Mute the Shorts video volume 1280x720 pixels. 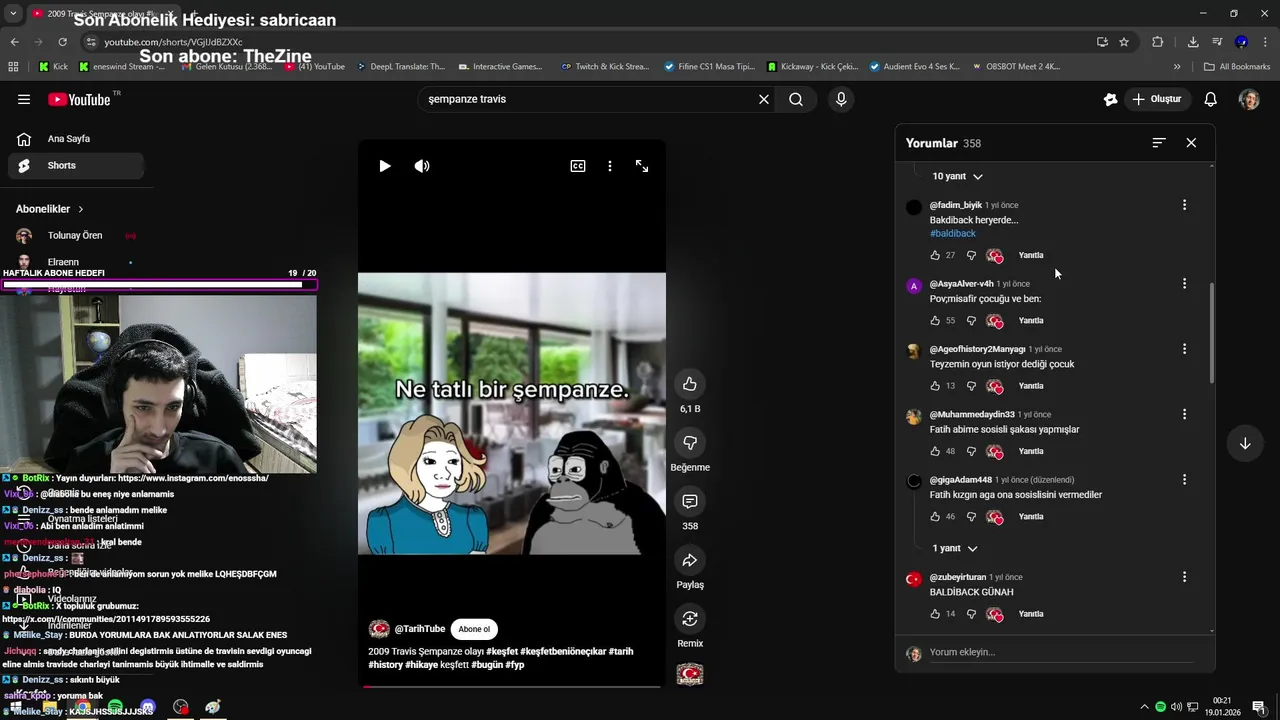[x=422, y=166]
